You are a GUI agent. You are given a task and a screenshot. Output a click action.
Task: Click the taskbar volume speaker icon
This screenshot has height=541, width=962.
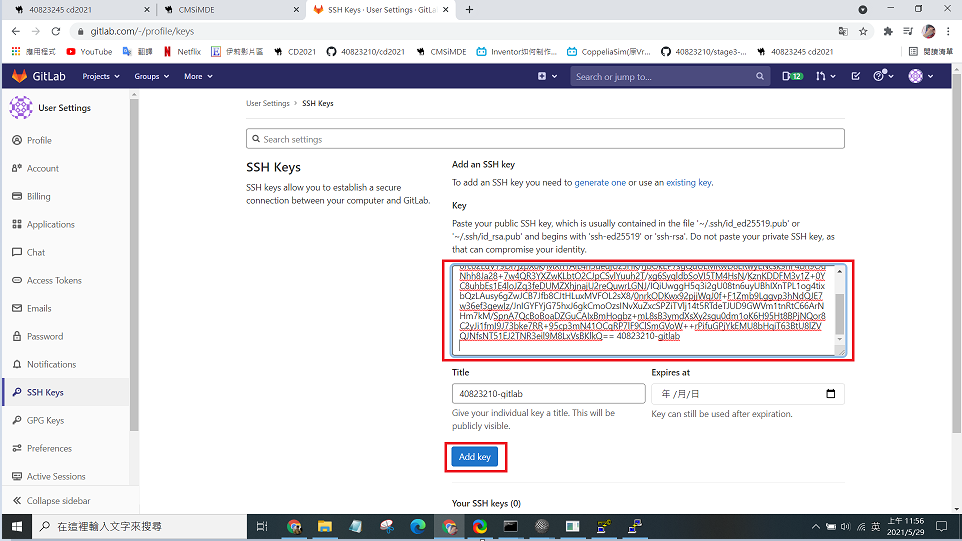(x=845, y=527)
